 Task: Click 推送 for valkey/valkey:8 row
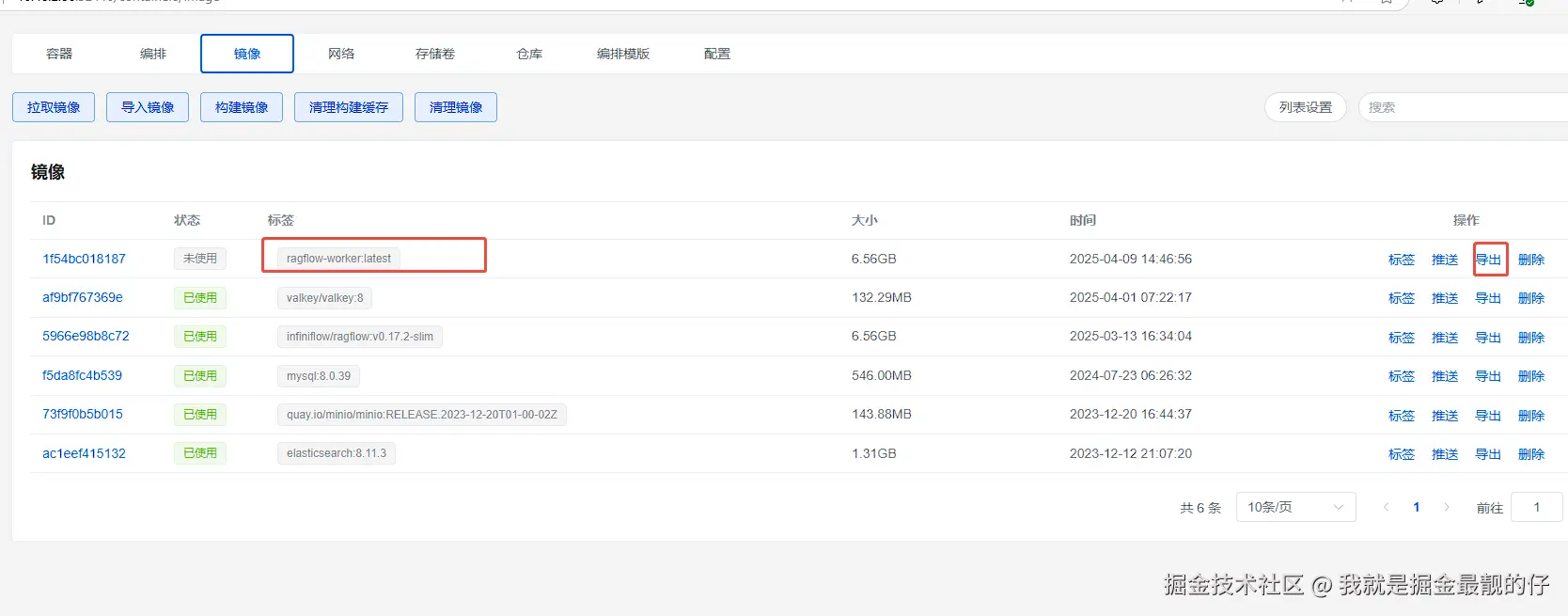(x=1445, y=298)
